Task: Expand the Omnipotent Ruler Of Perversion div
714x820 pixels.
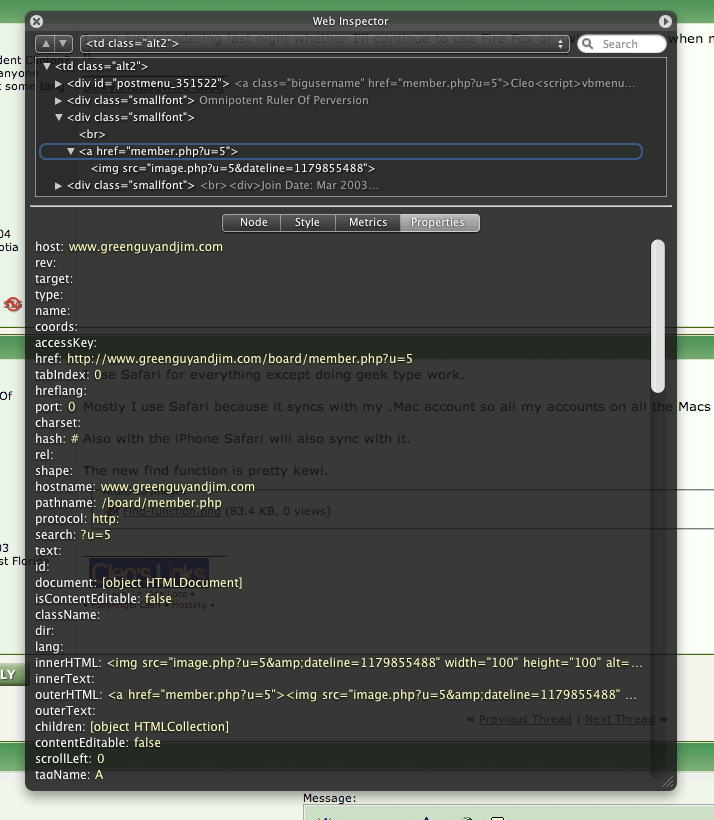Action: pos(59,101)
